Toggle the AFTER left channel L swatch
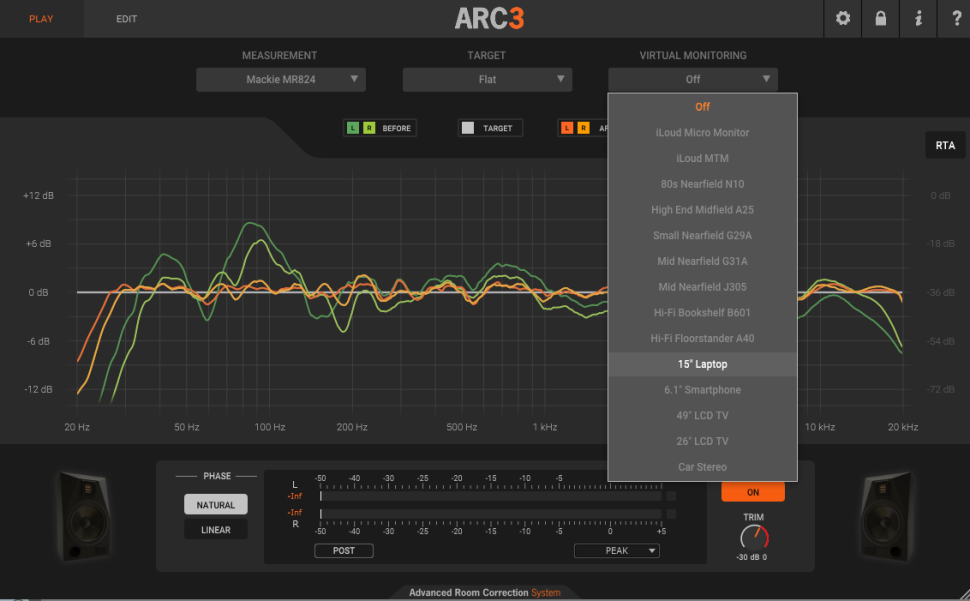 567,128
